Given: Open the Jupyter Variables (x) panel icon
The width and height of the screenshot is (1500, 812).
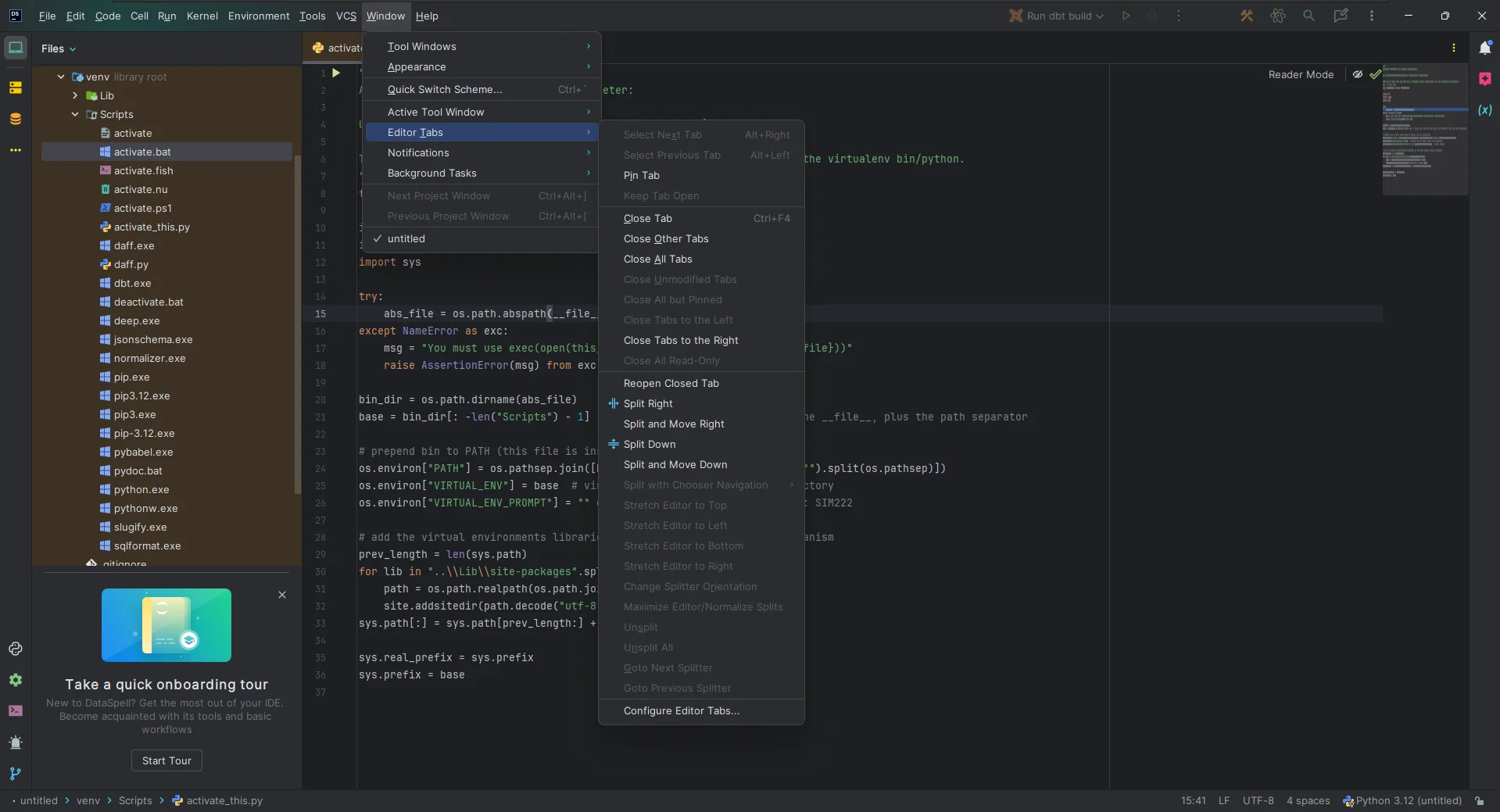Looking at the screenshot, I should pos(1484,110).
